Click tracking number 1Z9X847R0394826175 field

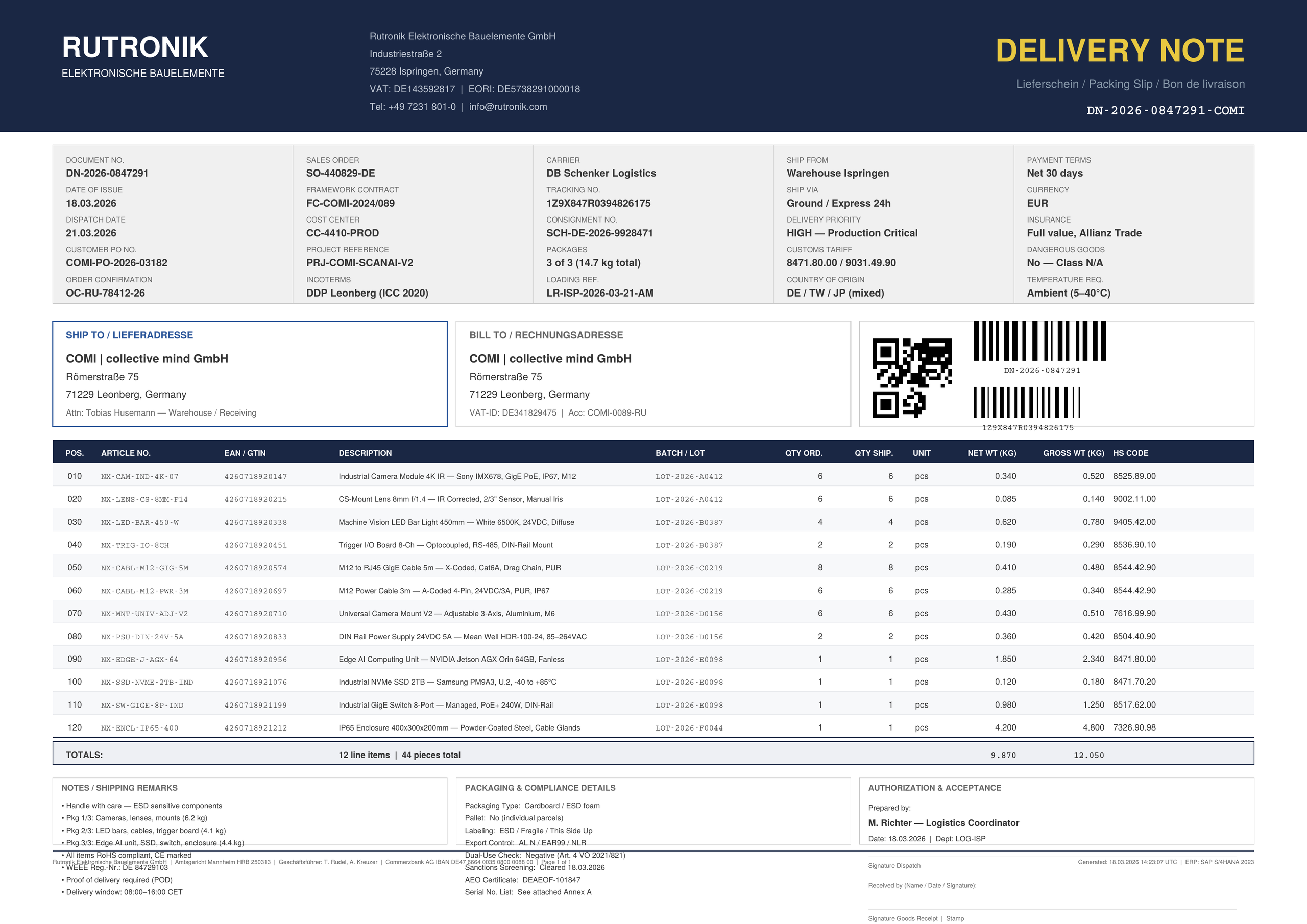598,203
